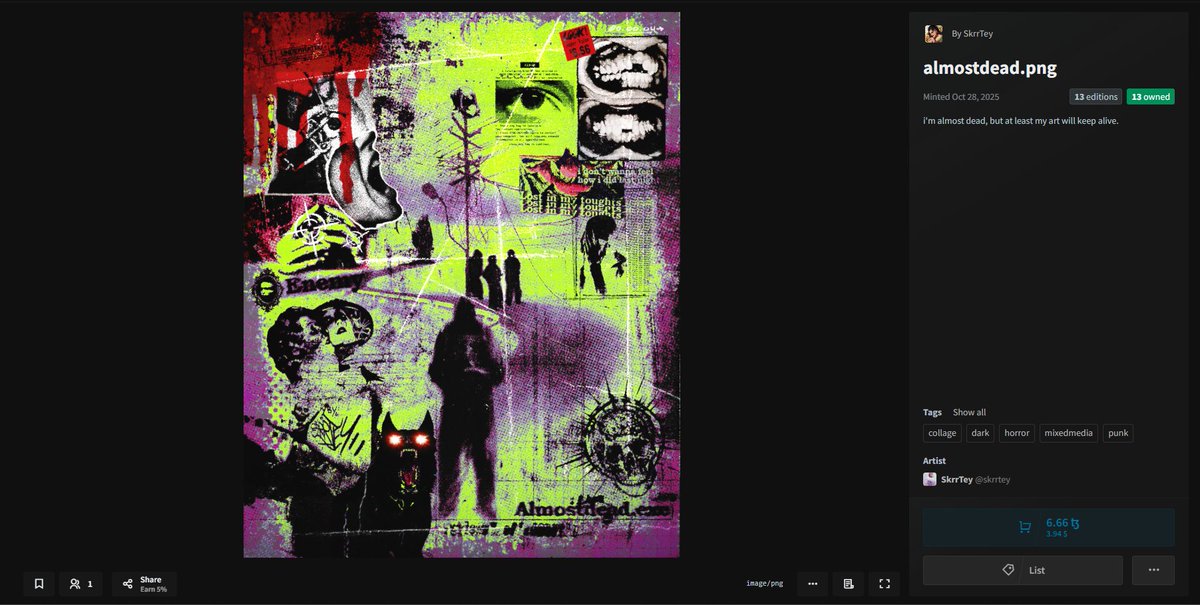Click the image/png file type label
1200x605 pixels.
[763, 584]
